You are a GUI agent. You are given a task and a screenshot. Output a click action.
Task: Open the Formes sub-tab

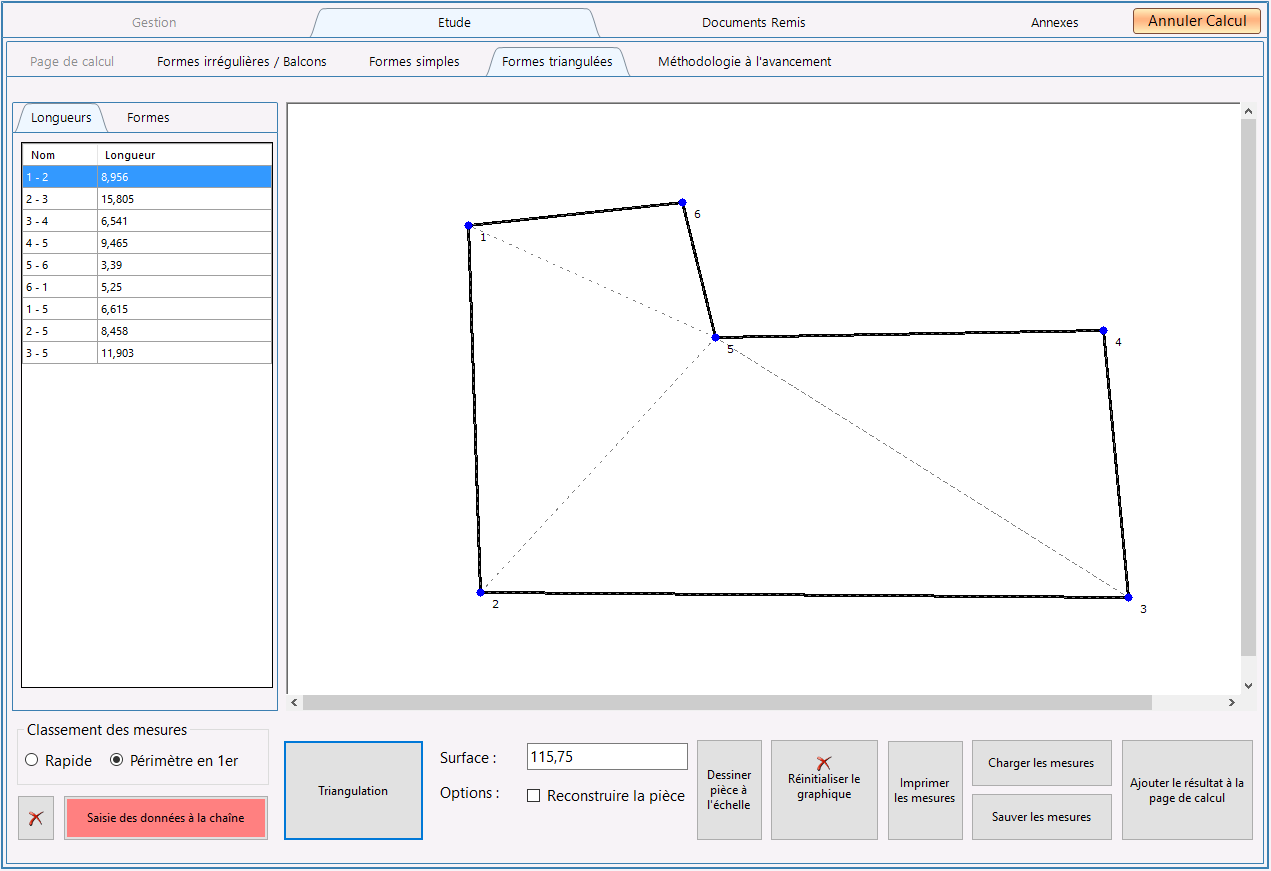[148, 118]
